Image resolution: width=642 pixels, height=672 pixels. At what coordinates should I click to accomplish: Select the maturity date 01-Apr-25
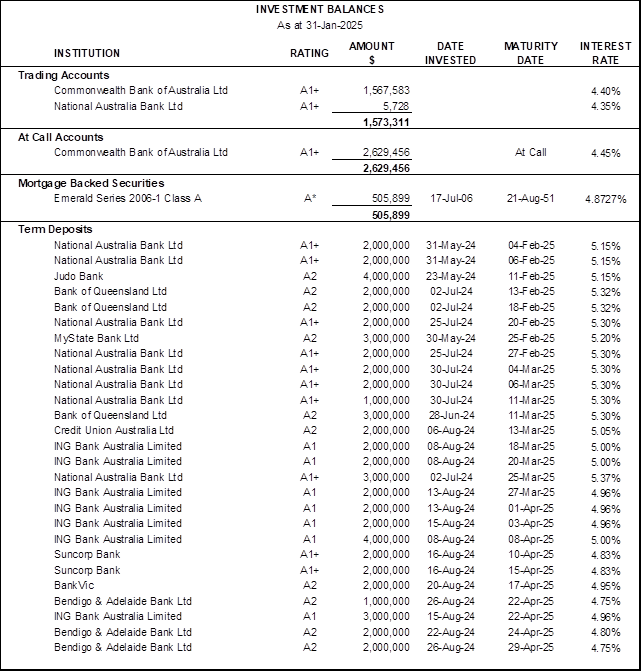click(x=531, y=508)
